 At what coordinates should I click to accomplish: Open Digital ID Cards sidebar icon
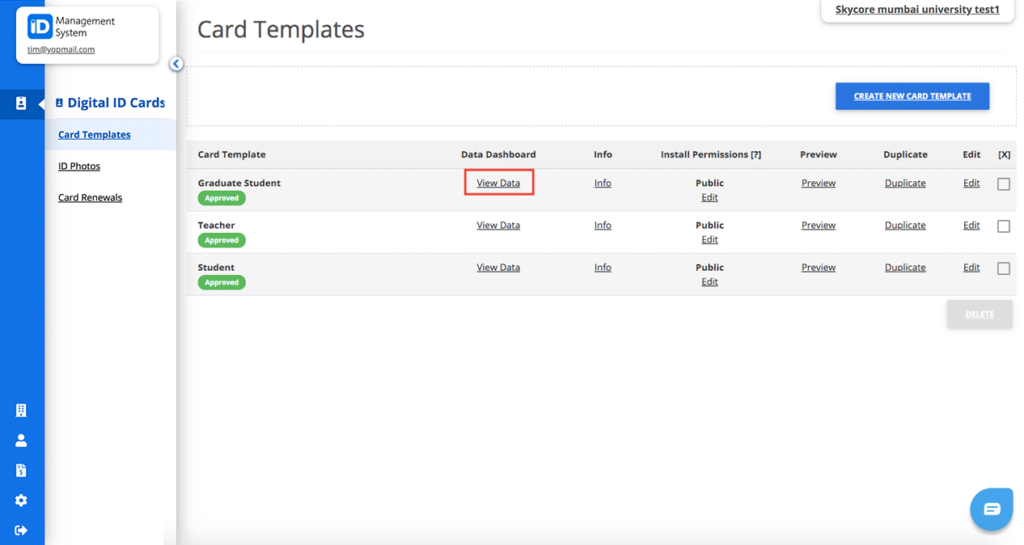click(x=21, y=103)
